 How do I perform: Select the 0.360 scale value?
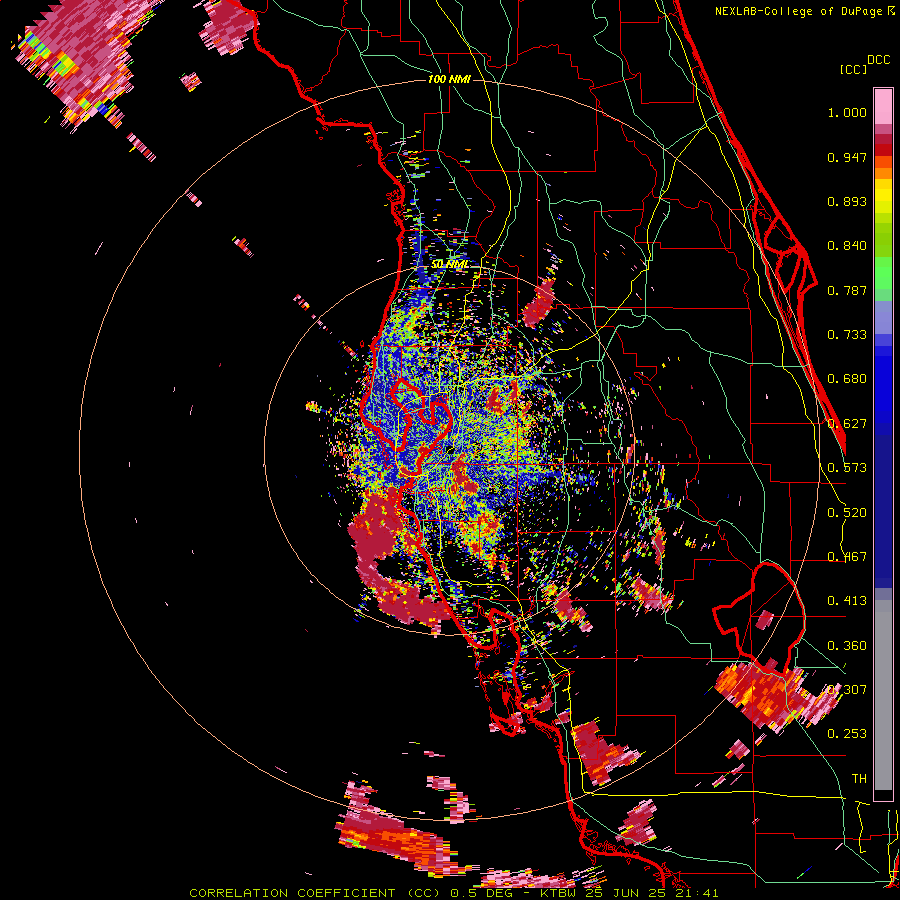point(847,646)
